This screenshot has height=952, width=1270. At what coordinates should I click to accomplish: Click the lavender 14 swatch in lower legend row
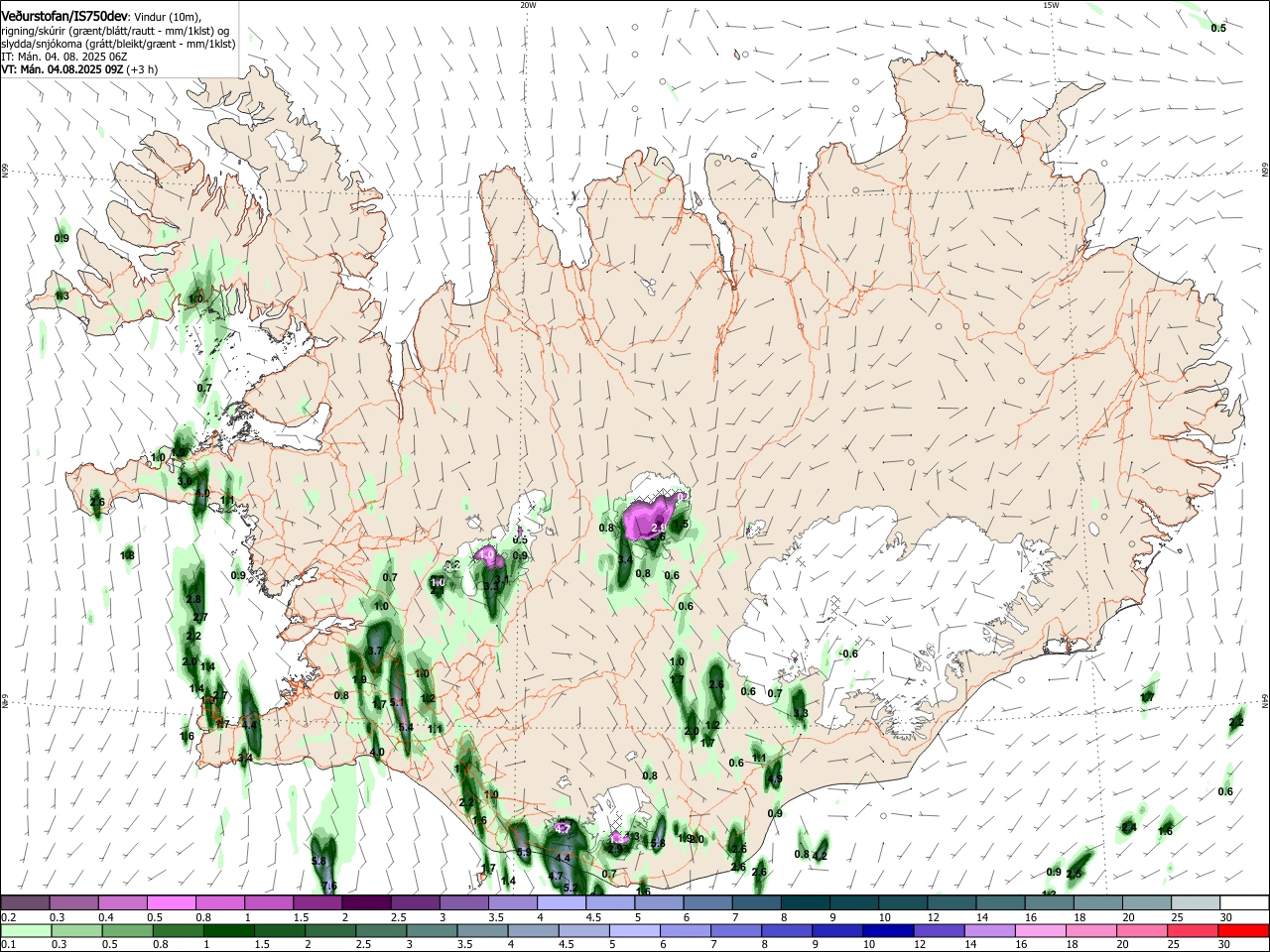point(988,930)
